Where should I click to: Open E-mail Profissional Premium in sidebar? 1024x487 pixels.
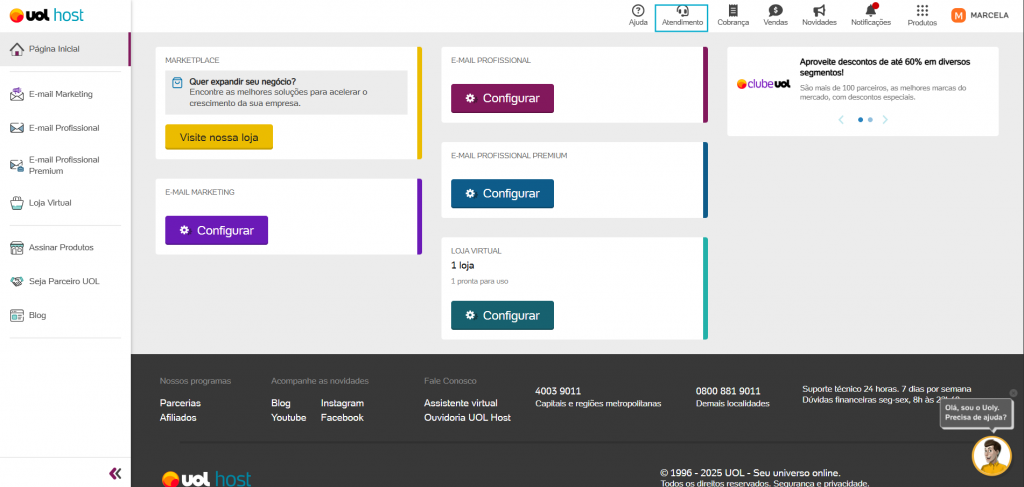[x=65, y=165]
